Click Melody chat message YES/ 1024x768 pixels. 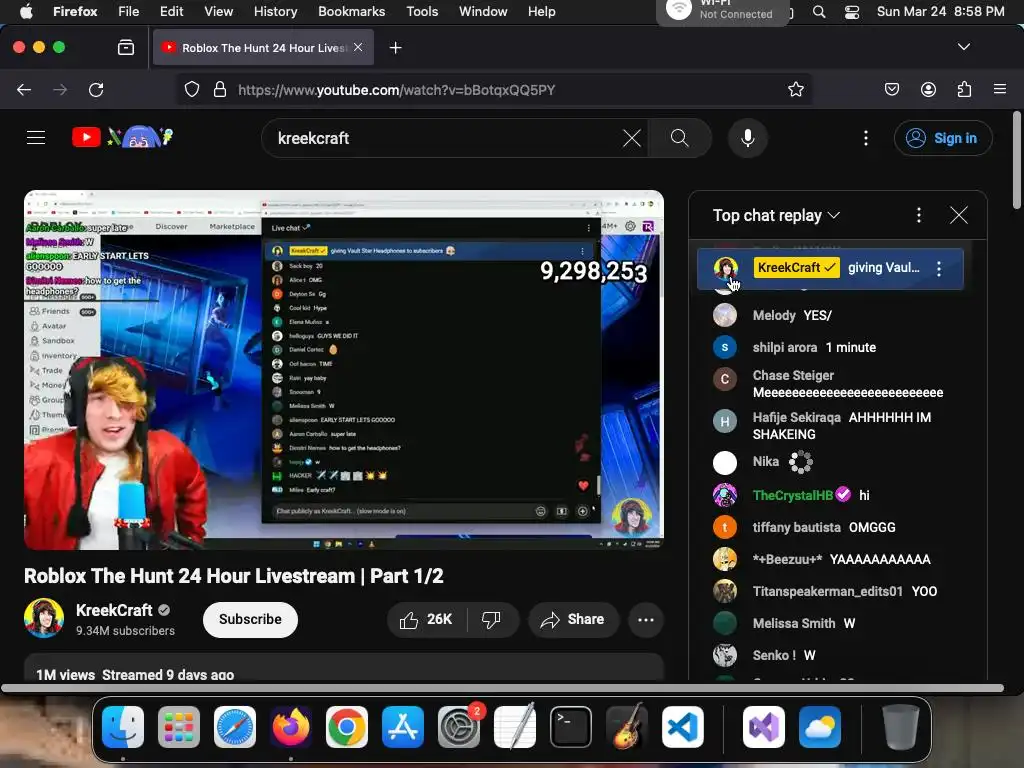(818, 315)
